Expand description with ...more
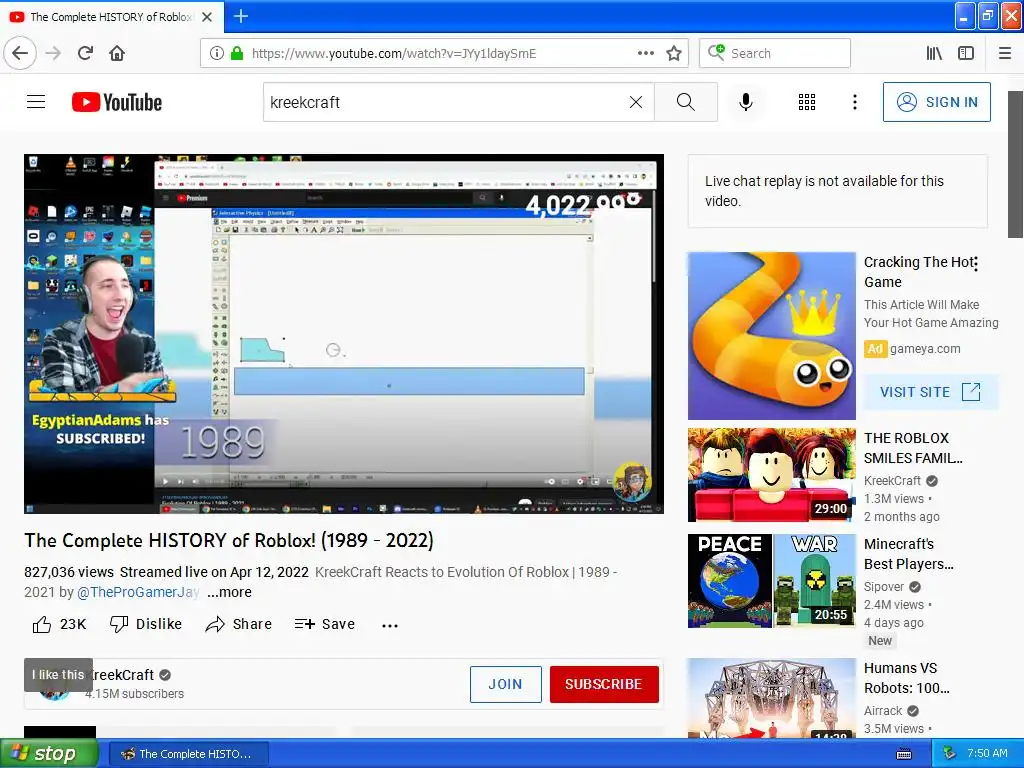 click(x=229, y=592)
